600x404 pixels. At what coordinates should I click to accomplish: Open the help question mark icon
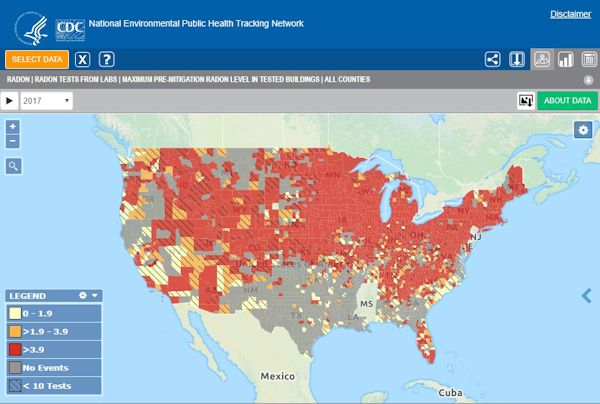point(107,59)
